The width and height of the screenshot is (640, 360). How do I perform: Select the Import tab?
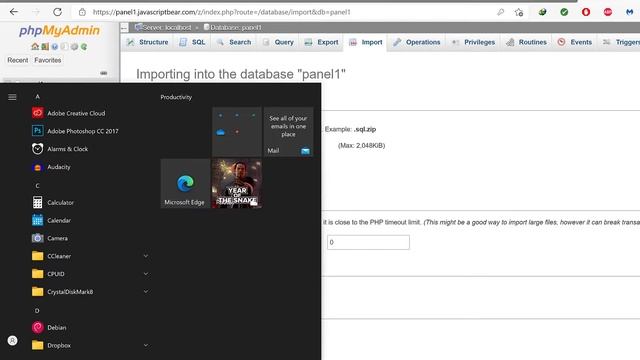(x=366, y=42)
